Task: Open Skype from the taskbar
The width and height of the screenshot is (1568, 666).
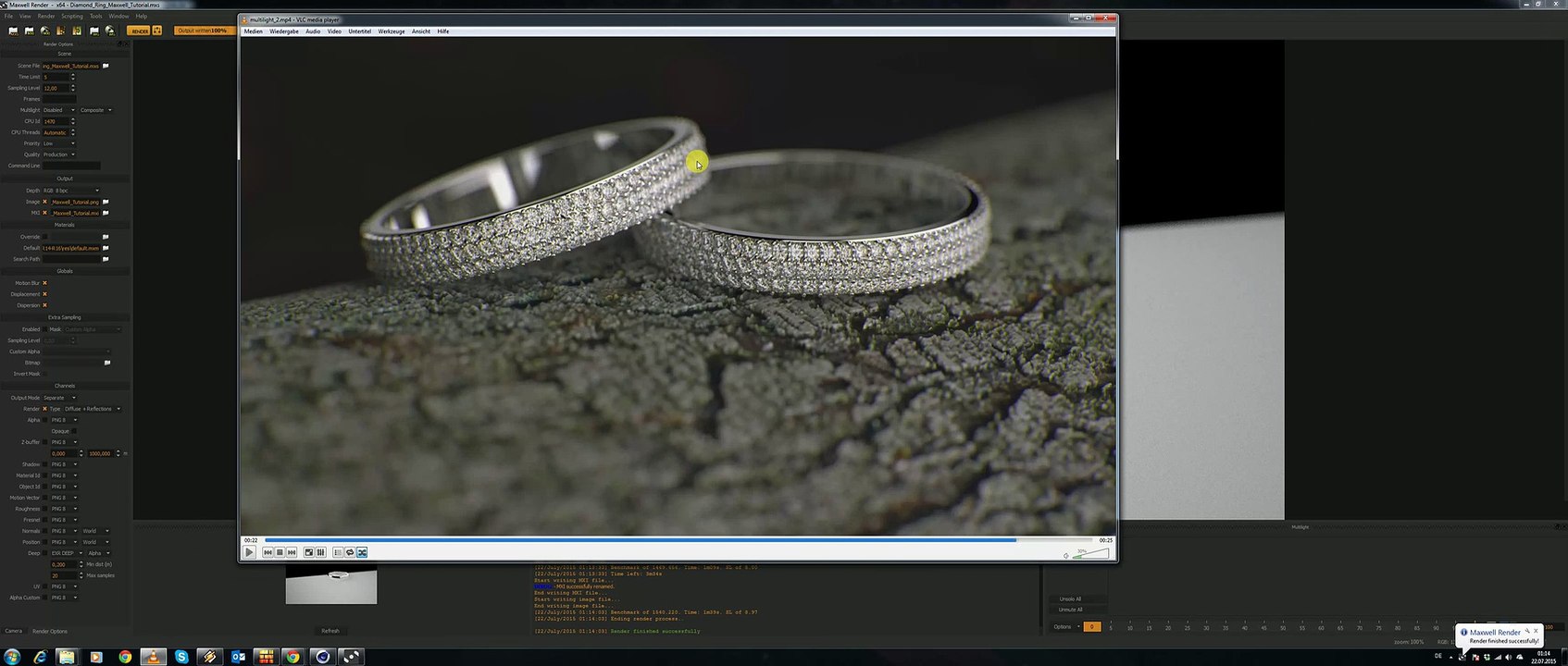Action: click(x=181, y=657)
